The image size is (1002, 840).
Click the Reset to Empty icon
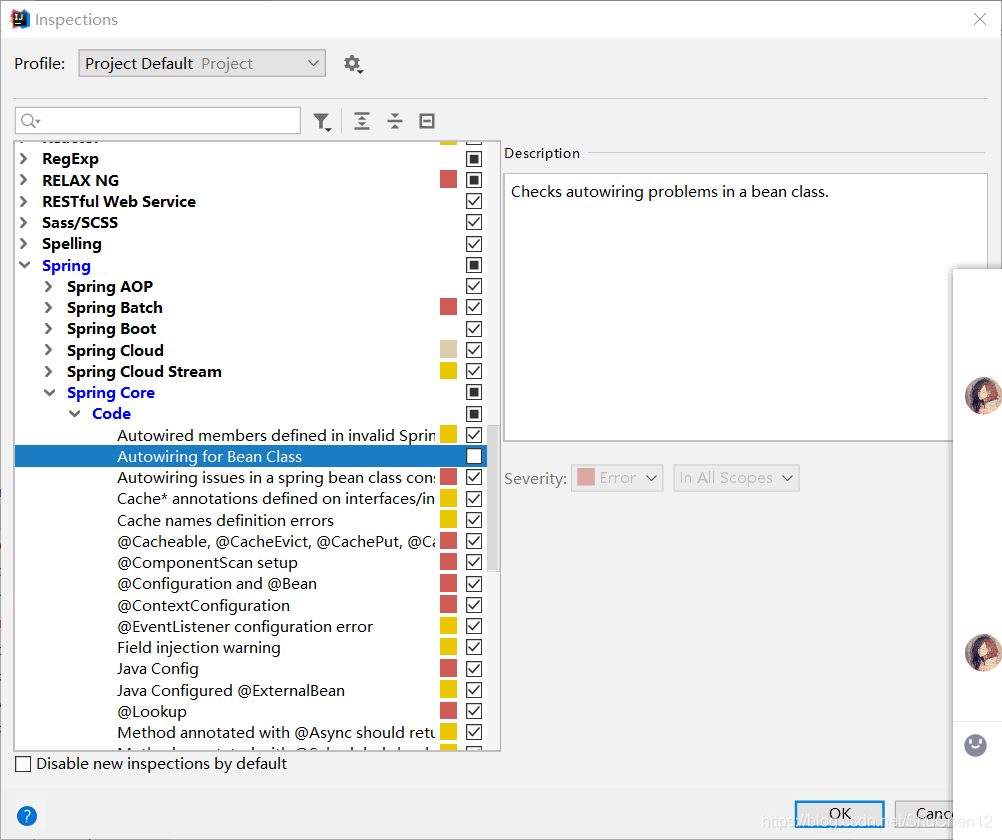(x=427, y=121)
